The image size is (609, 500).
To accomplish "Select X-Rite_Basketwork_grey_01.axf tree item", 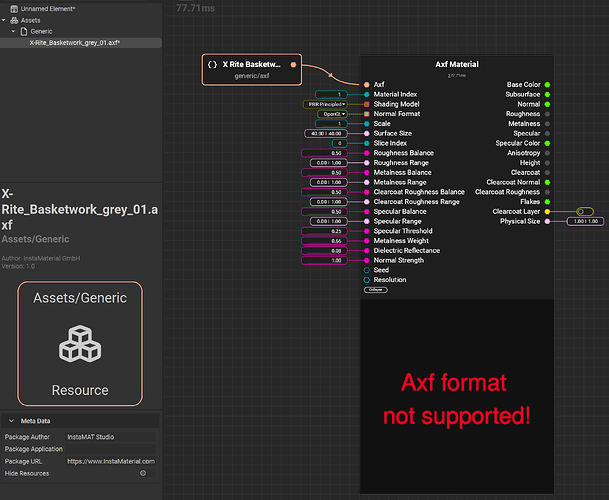I will tap(81, 43).
